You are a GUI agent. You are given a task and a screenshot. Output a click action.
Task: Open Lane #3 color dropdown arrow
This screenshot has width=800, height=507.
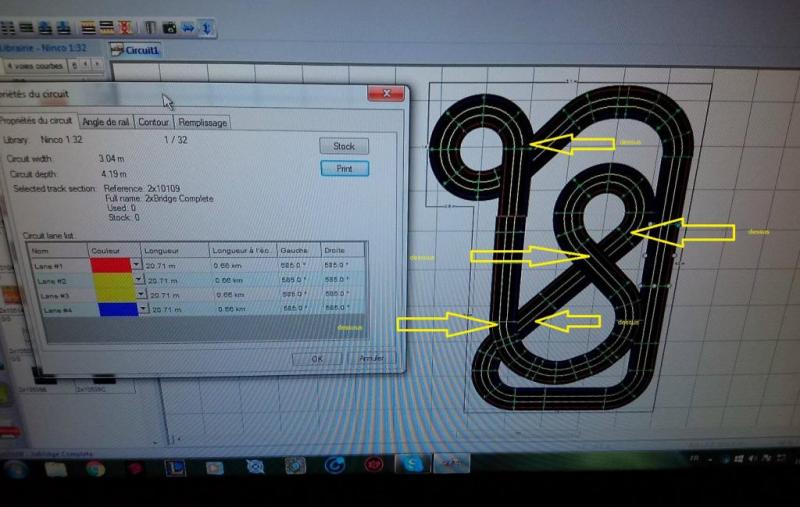point(141,295)
